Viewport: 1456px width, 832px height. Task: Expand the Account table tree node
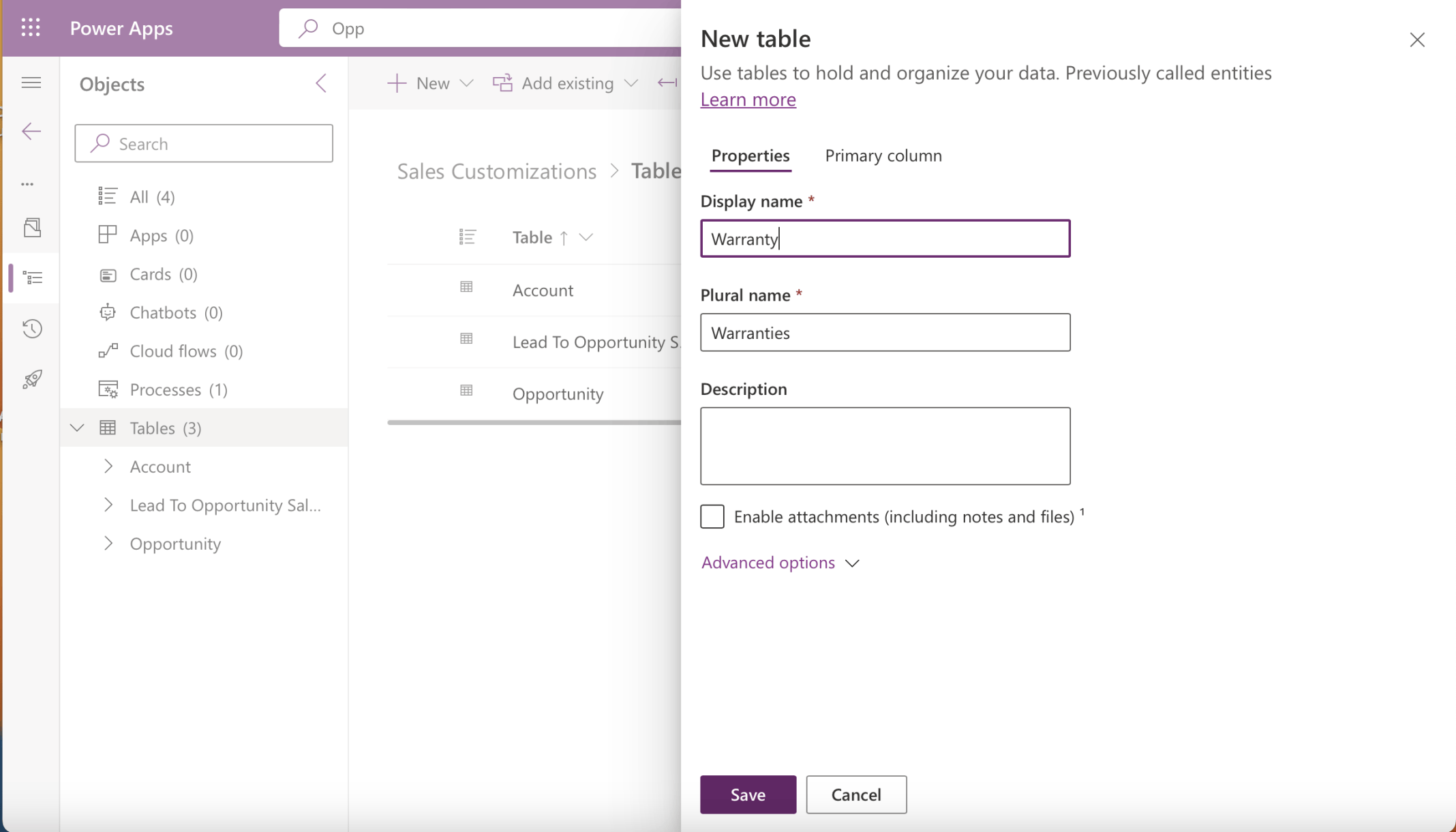(x=108, y=466)
